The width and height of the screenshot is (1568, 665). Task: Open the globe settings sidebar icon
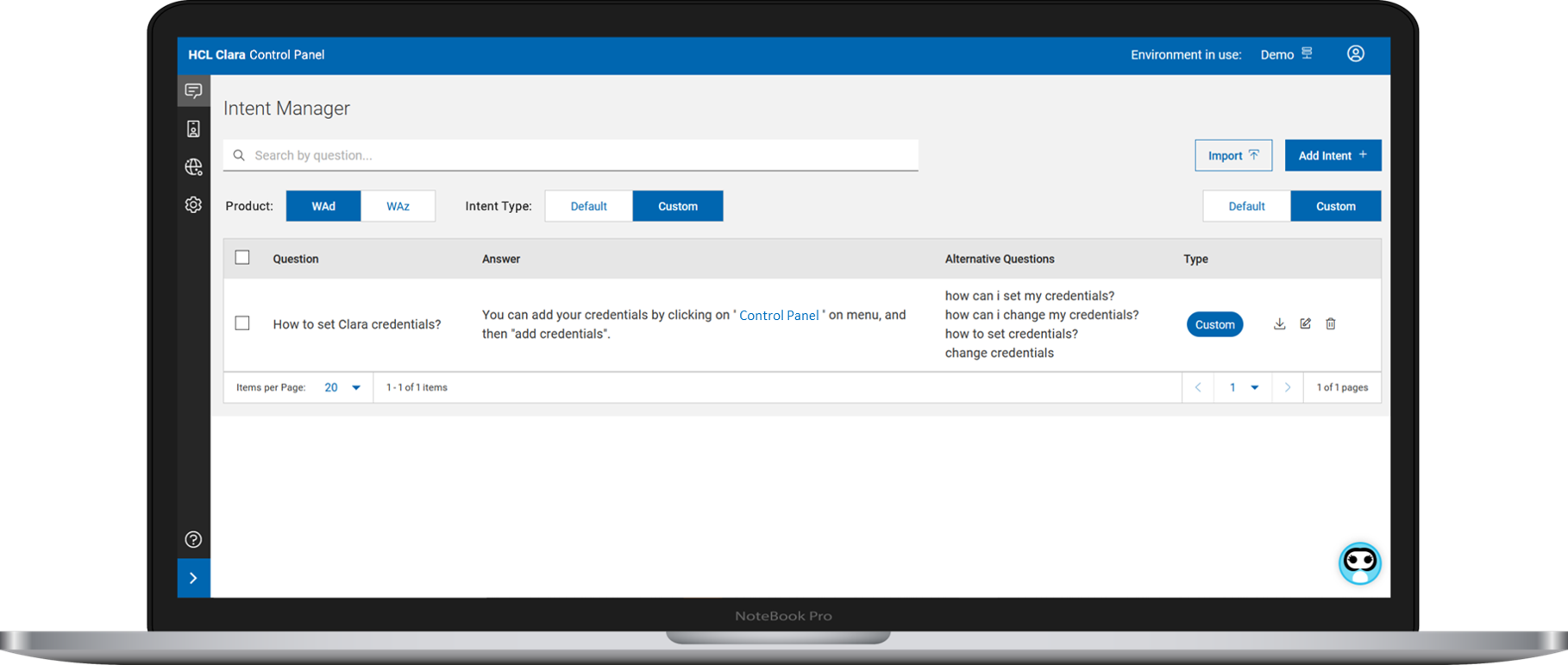[193, 166]
